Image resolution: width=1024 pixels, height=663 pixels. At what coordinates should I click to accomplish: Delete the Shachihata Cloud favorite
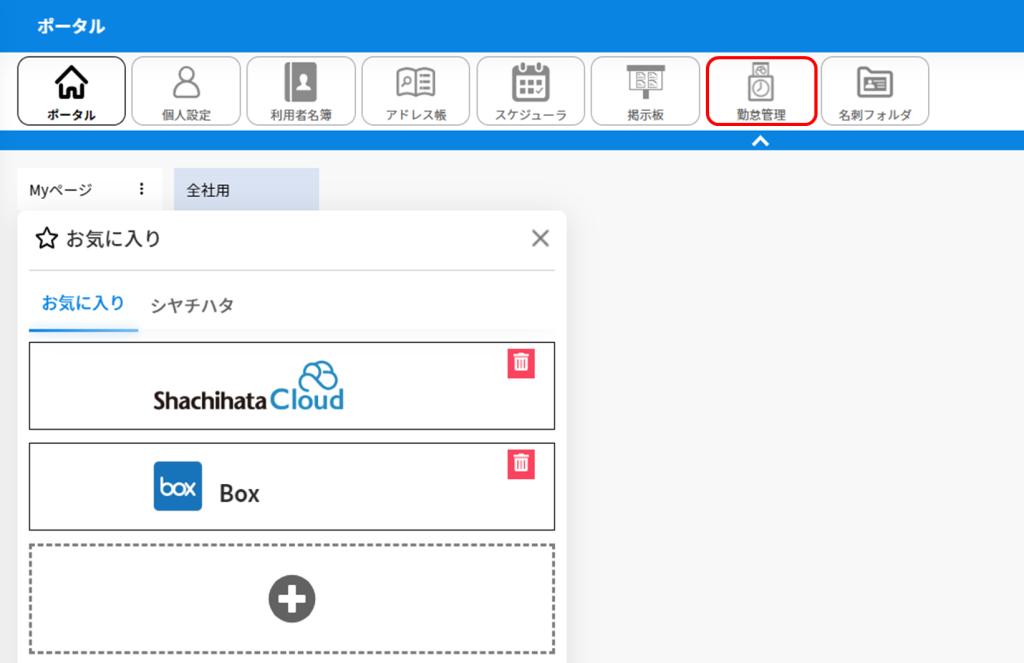coord(521,363)
